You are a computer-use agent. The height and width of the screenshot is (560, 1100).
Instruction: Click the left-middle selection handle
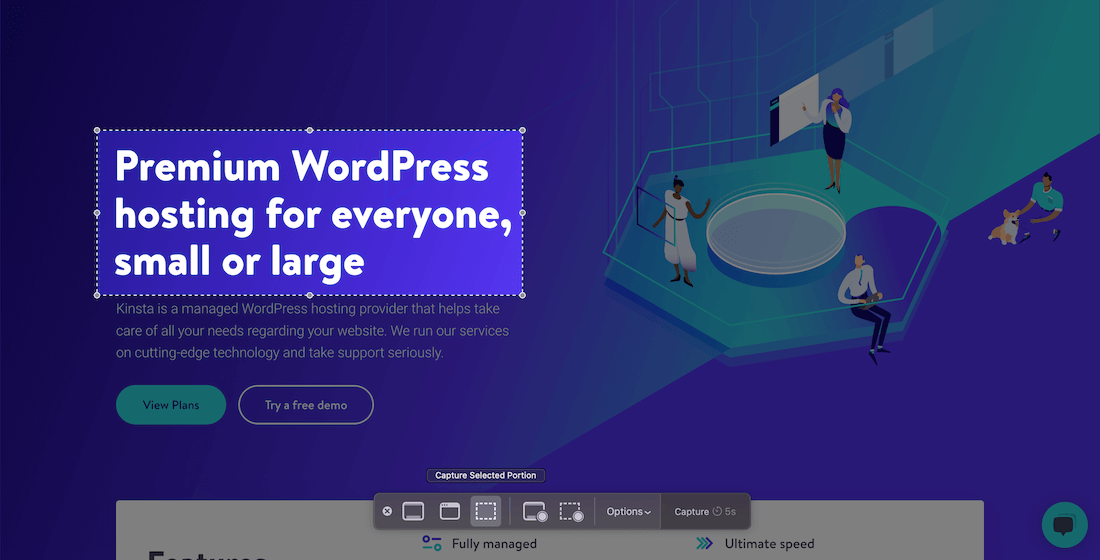(x=97, y=213)
